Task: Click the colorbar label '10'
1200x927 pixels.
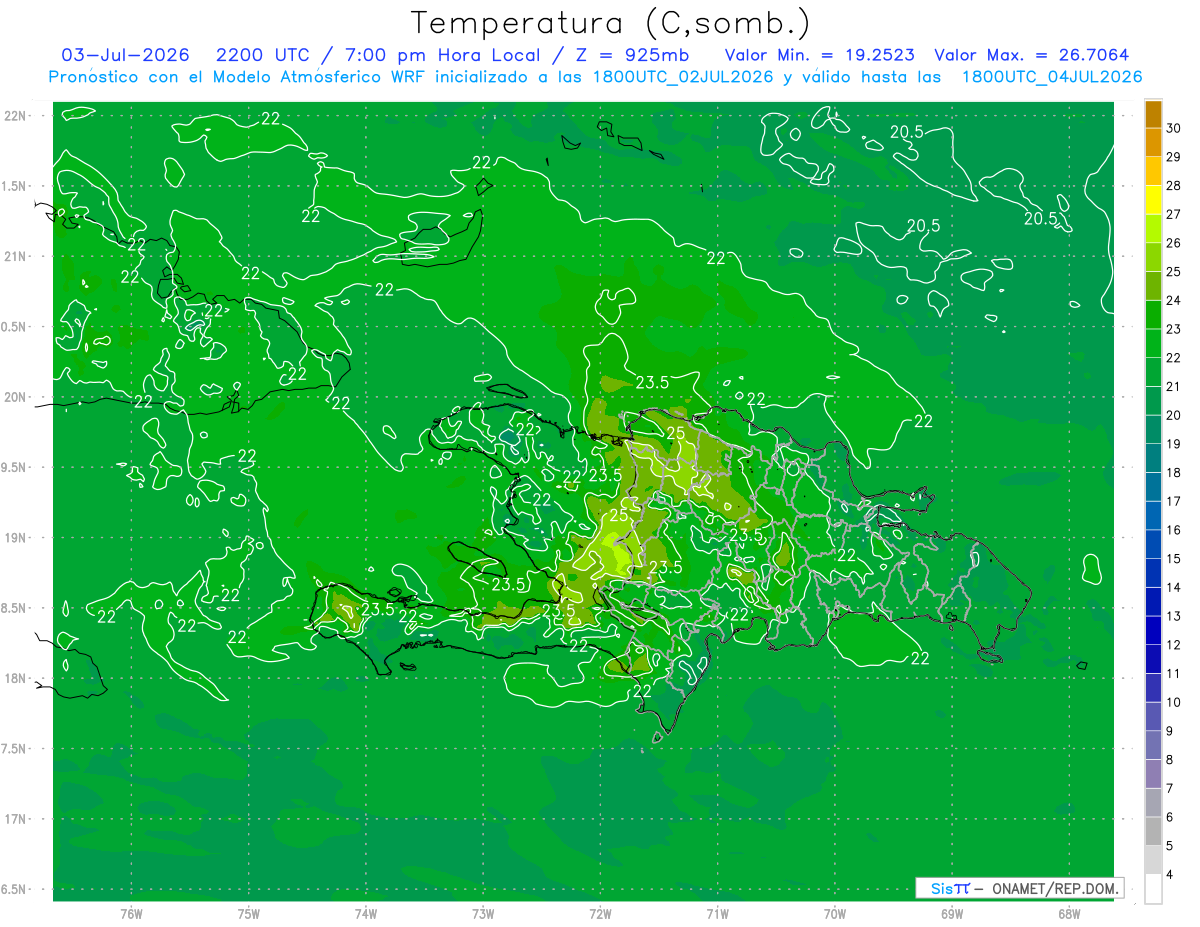Action: 1173,702
